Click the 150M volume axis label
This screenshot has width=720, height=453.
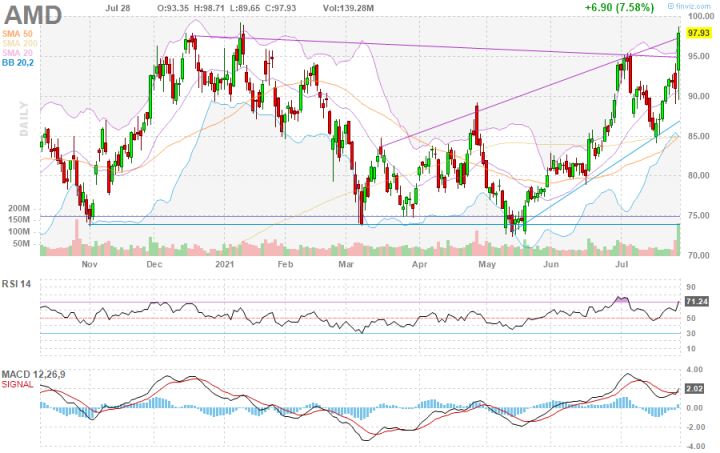pyautogui.click(x=19, y=220)
